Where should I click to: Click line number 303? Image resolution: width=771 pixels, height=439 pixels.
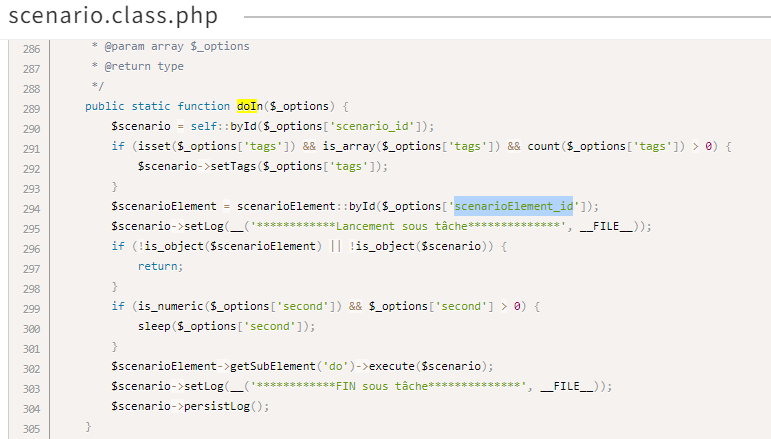coord(31,389)
